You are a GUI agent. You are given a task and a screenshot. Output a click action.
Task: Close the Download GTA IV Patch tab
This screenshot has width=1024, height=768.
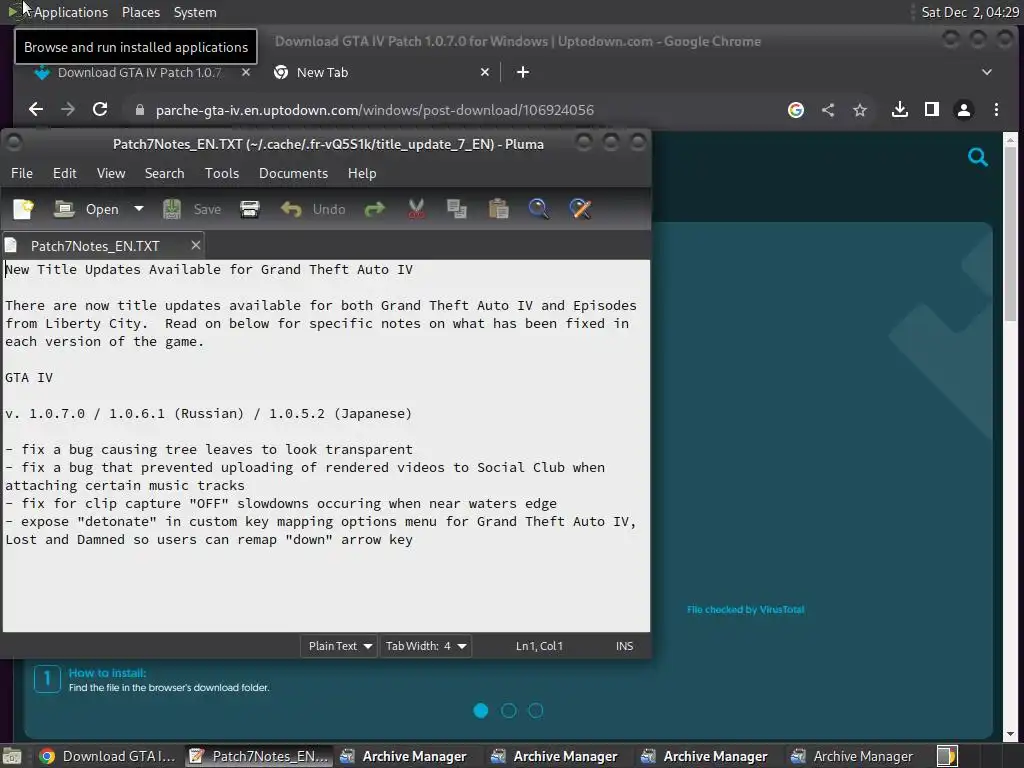[x=246, y=72]
